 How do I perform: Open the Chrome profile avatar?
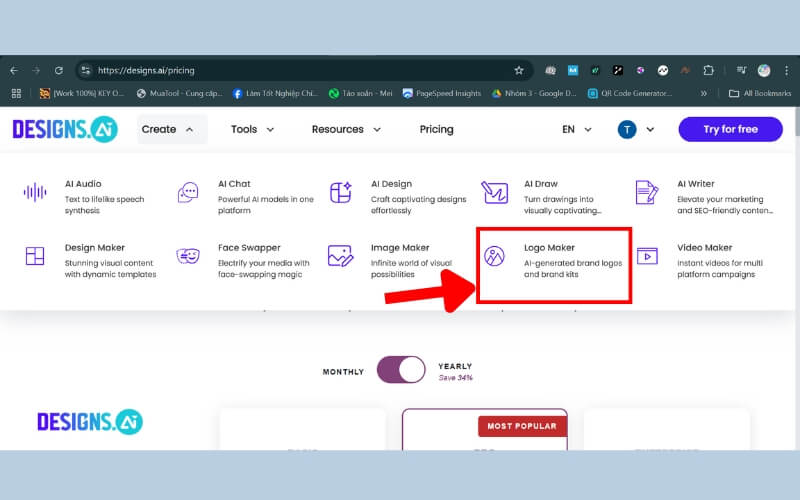(764, 70)
